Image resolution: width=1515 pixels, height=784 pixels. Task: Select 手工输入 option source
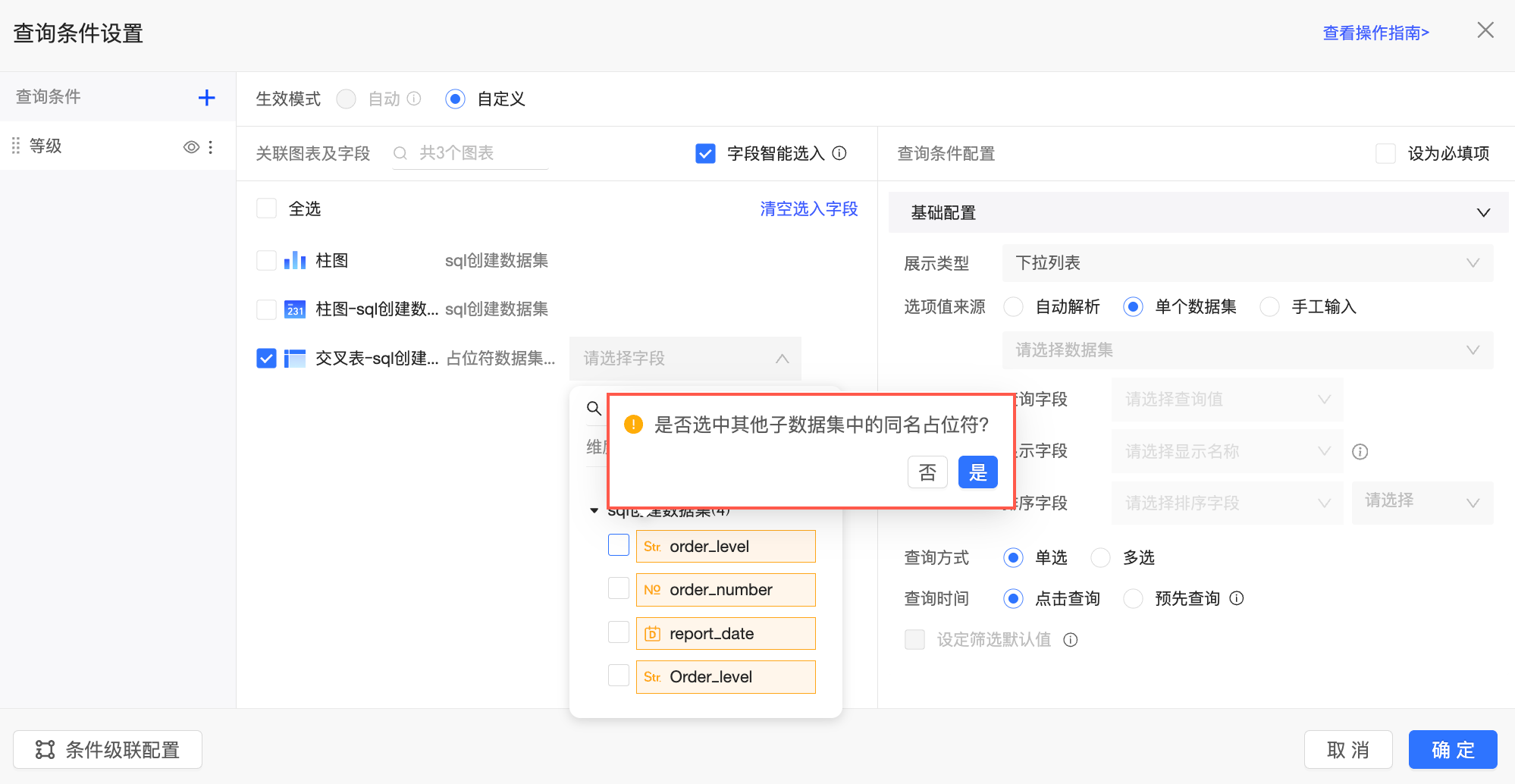point(1269,307)
